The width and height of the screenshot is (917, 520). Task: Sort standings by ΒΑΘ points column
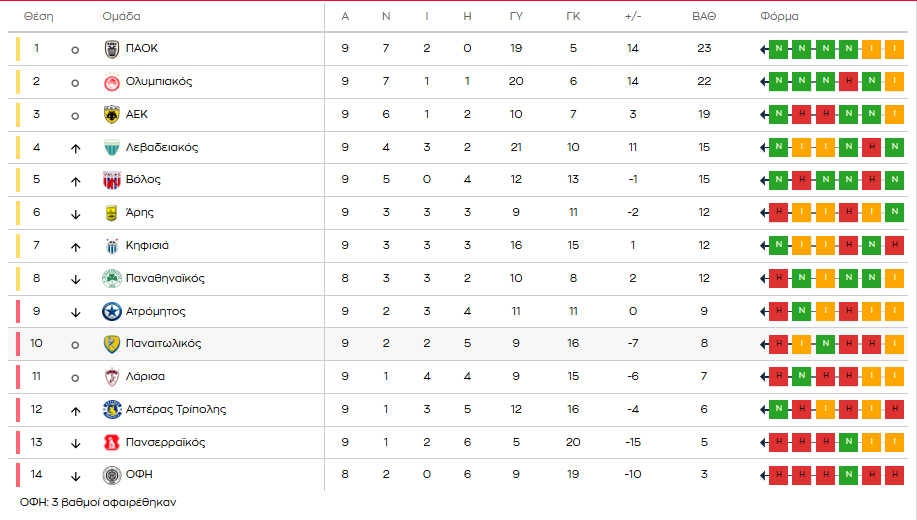(704, 17)
